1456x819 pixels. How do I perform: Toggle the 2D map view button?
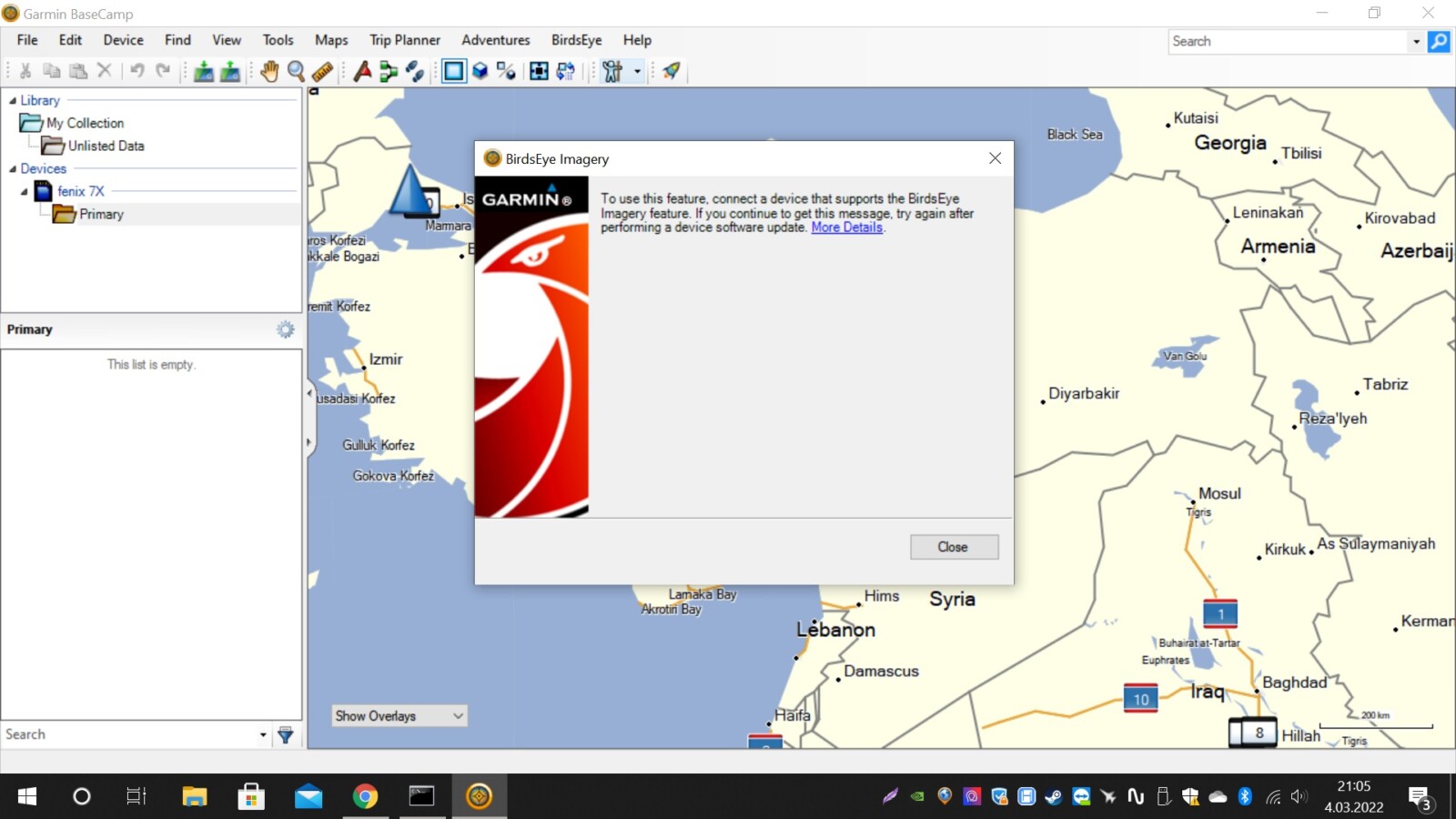453,71
